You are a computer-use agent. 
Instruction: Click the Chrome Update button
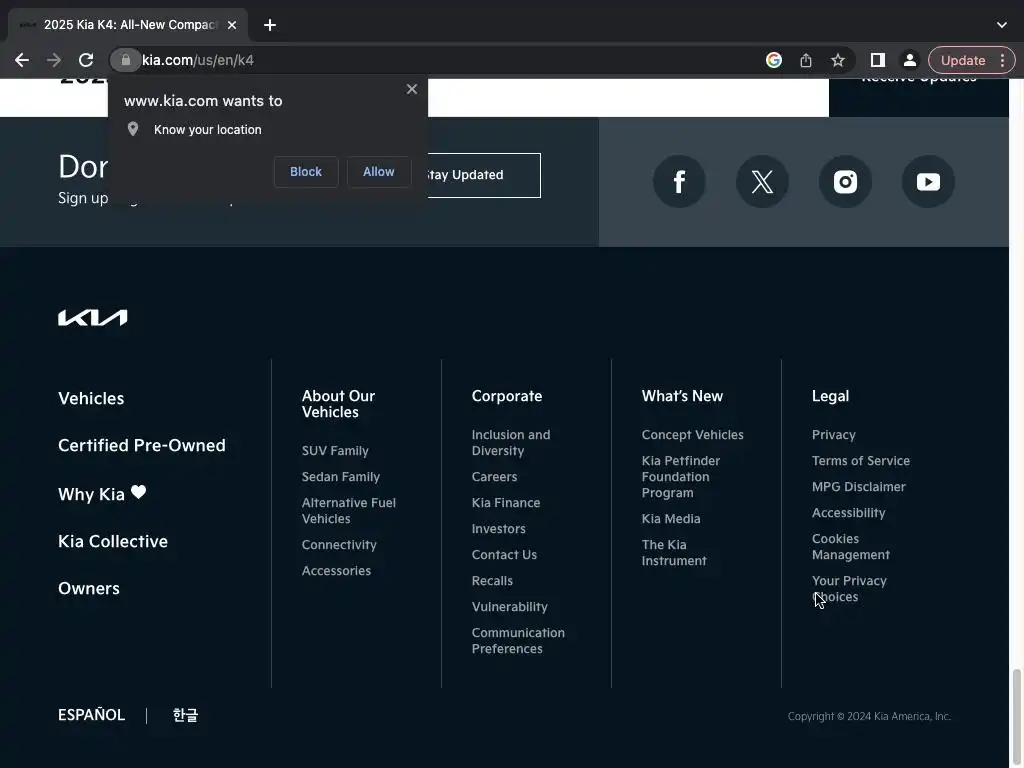pyautogui.click(x=963, y=60)
